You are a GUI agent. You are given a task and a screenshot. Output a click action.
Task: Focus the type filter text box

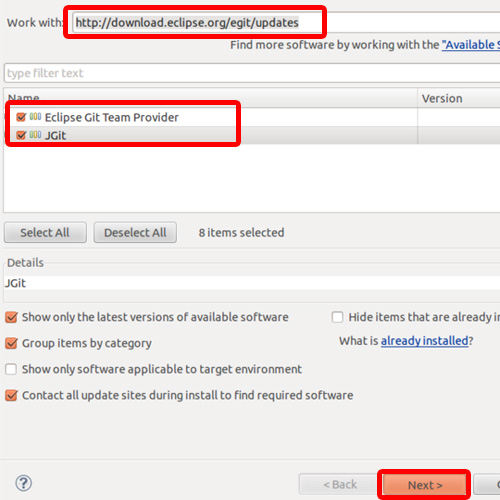pyautogui.click(x=252, y=73)
